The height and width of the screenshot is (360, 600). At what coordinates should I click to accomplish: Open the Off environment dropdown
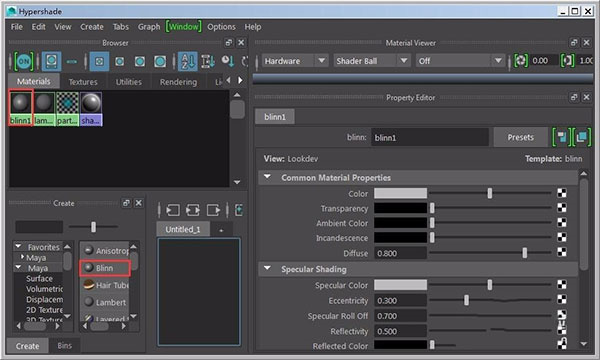pyautogui.click(x=460, y=61)
